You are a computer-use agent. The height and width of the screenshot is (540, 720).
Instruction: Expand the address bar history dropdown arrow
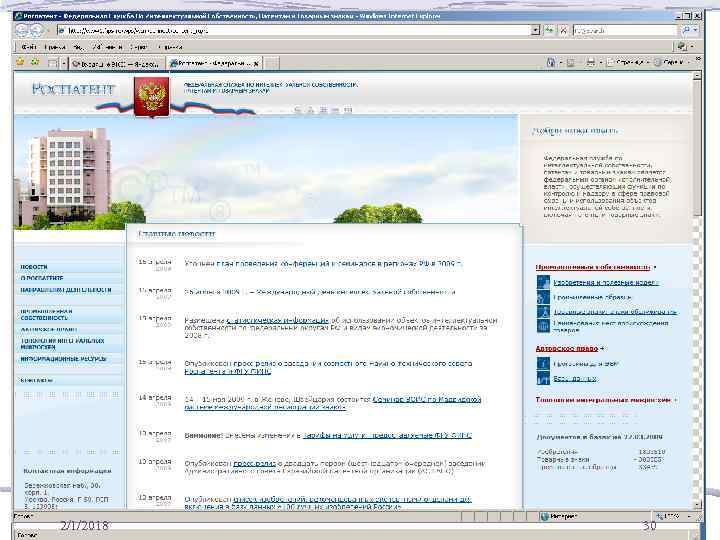tap(535, 30)
